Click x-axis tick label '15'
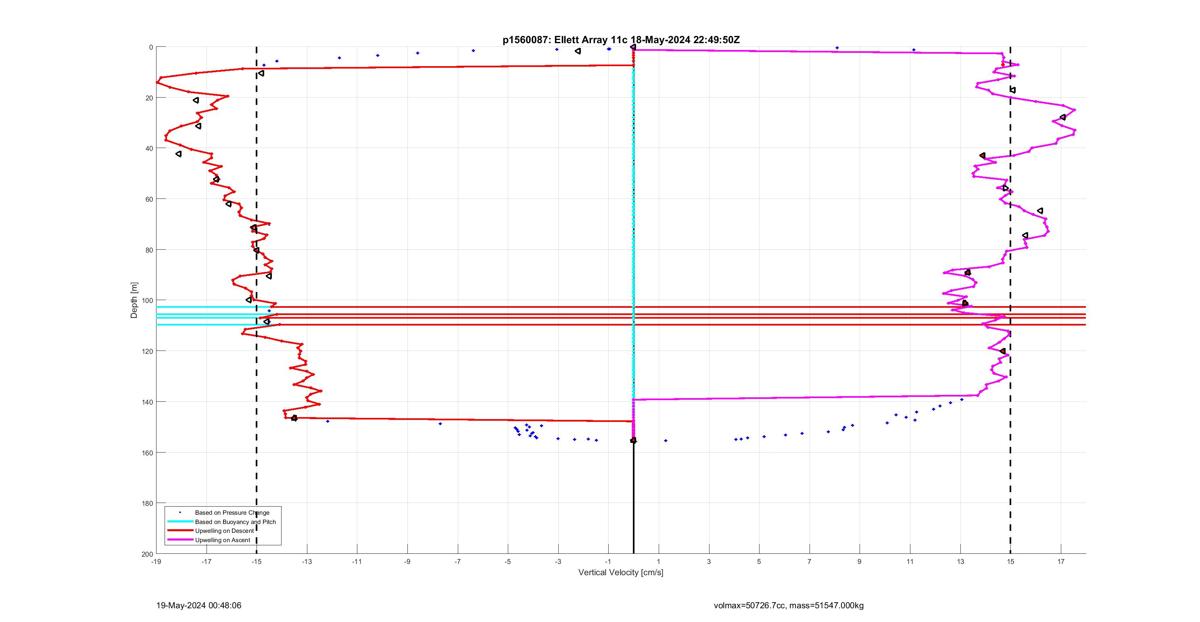This screenshot has height=622, width=1200. coord(1010,562)
